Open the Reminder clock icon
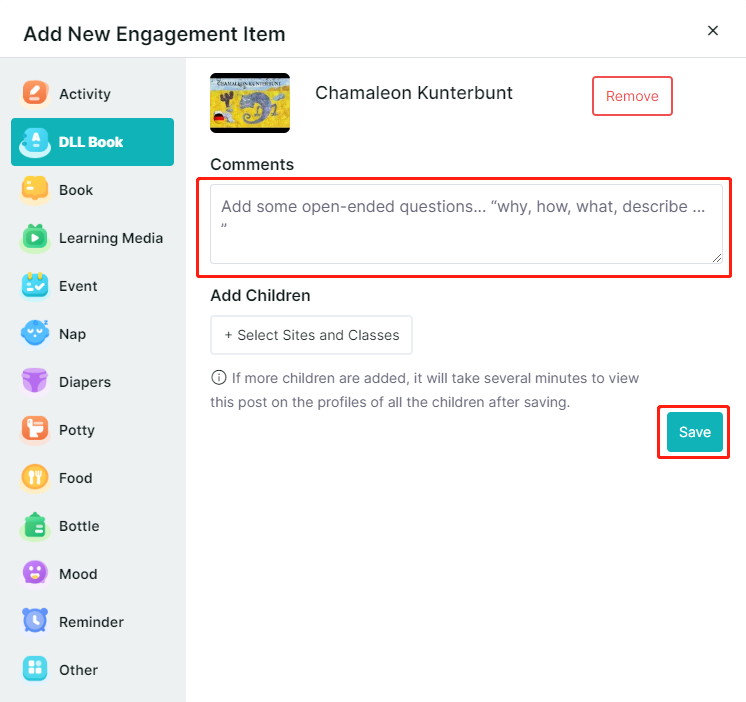This screenshot has width=746, height=702. pyautogui.click(x=35, y=622)
